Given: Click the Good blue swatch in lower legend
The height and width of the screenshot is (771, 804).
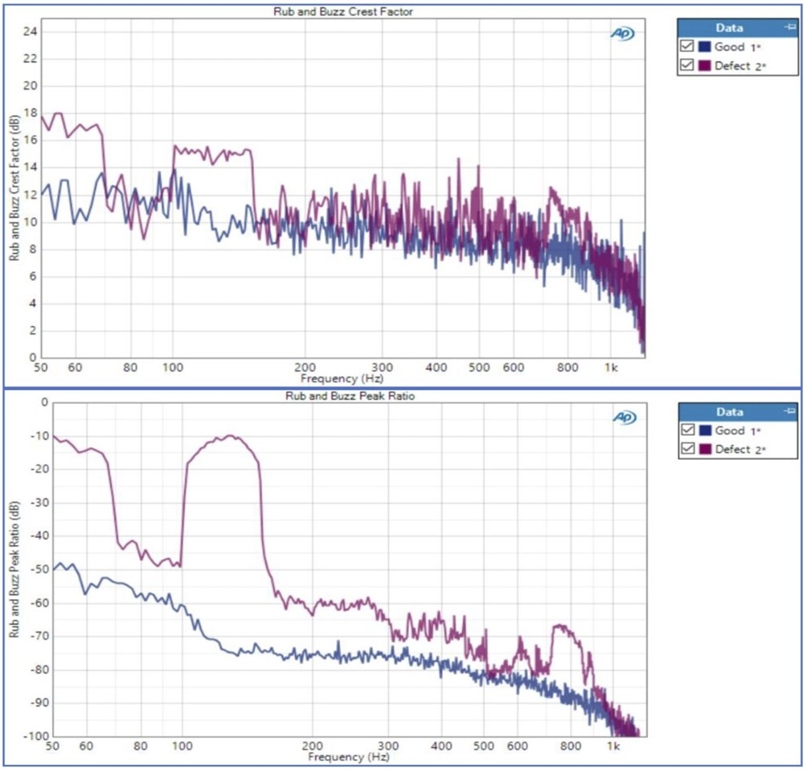Looking at the screenshot, I should tap(706, 430).
